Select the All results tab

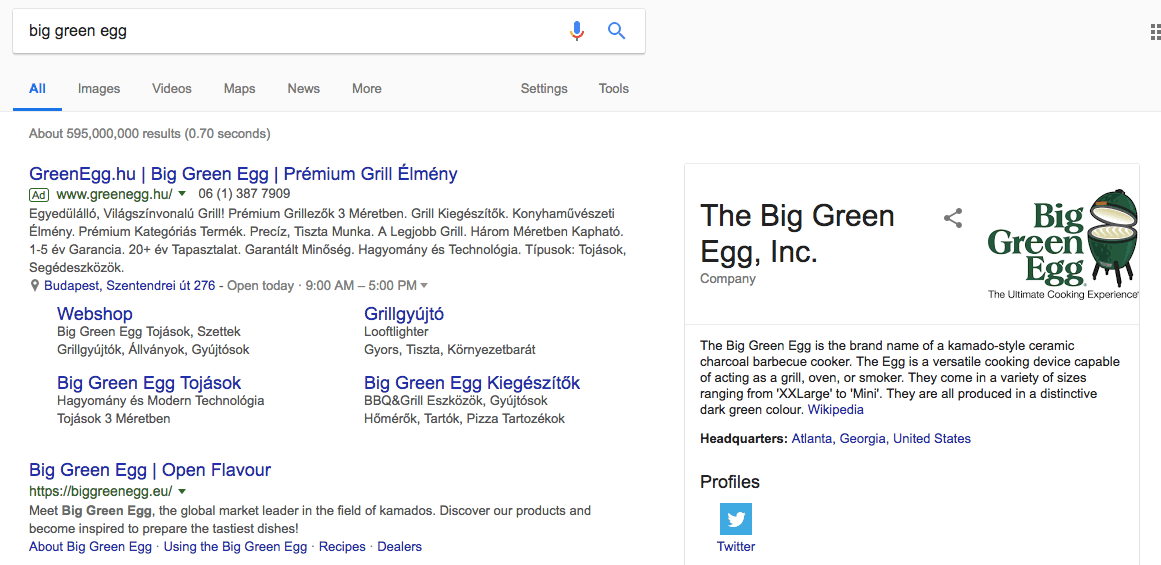pyautogui.click(x=37, y=89)
